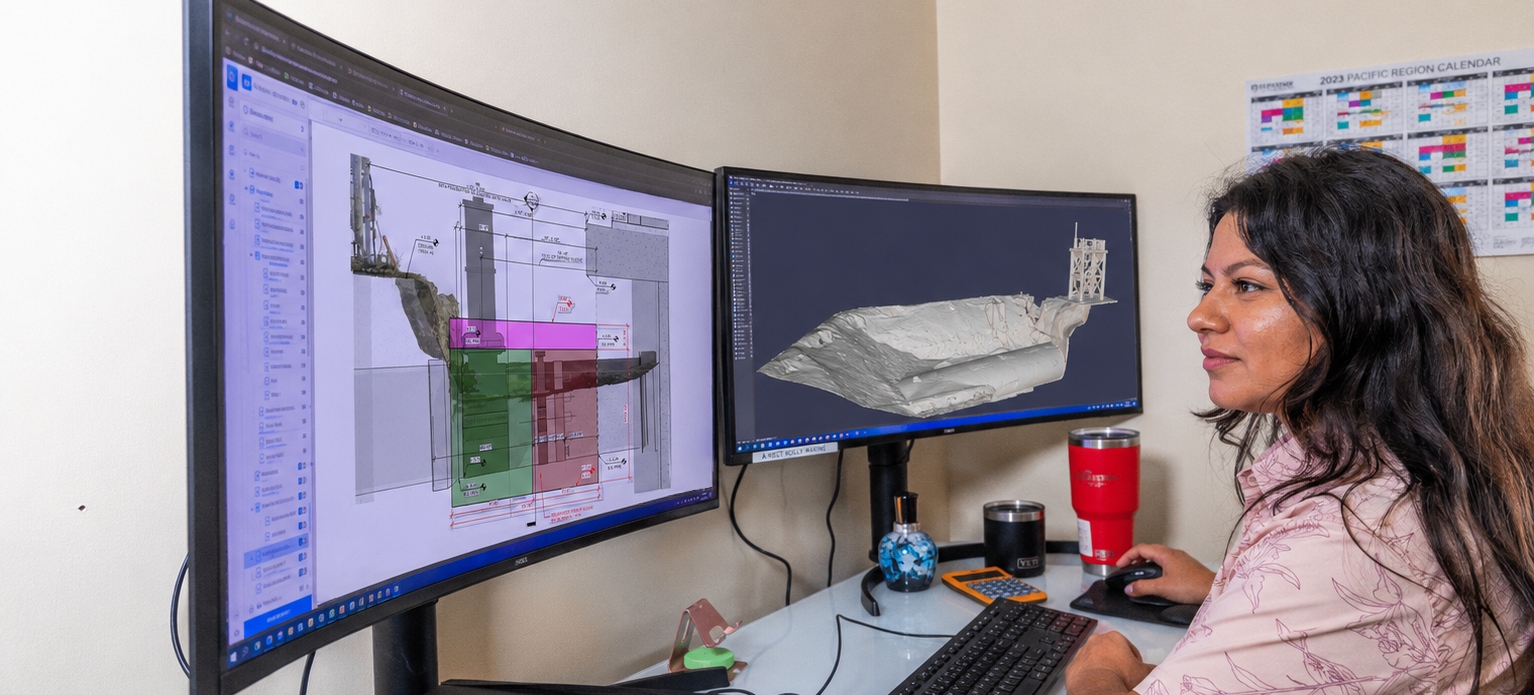Viewport: 1534px width, 695px height.
Task: Click the red callout label above magenta zone
Action: pos(564,303)
